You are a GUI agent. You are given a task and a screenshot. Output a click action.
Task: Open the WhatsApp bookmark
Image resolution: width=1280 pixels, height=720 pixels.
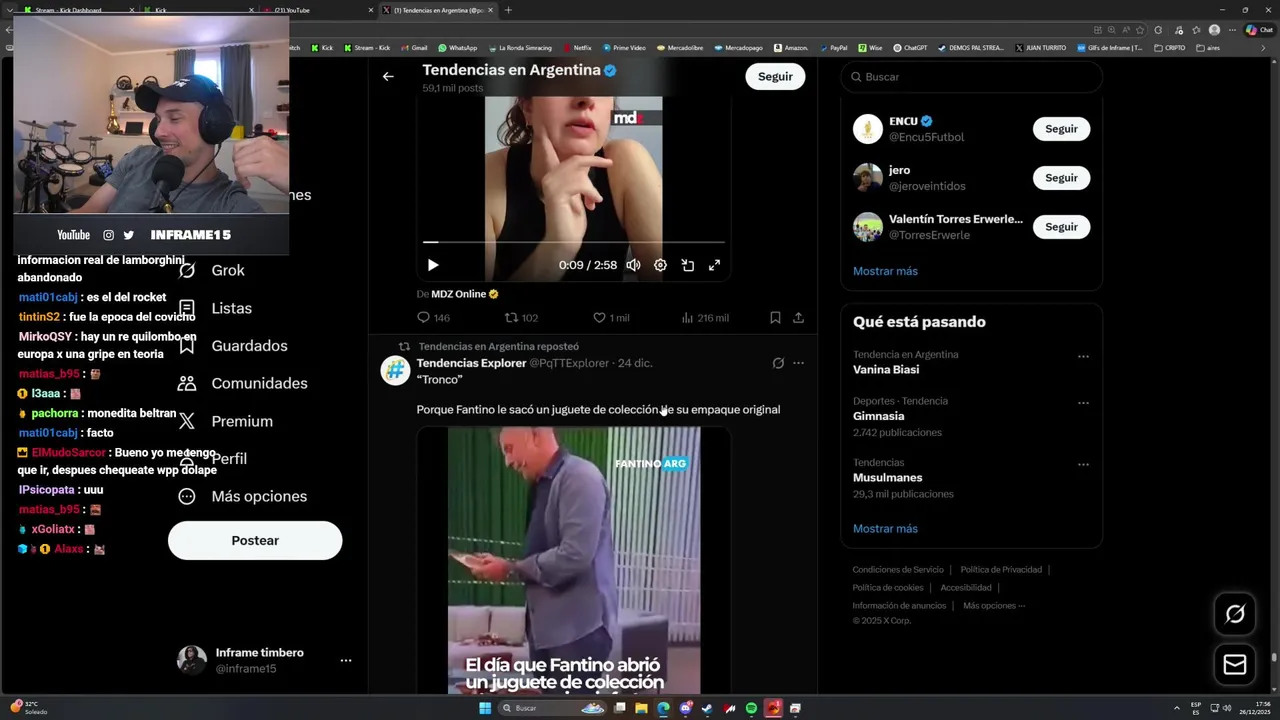pos(457,47)
